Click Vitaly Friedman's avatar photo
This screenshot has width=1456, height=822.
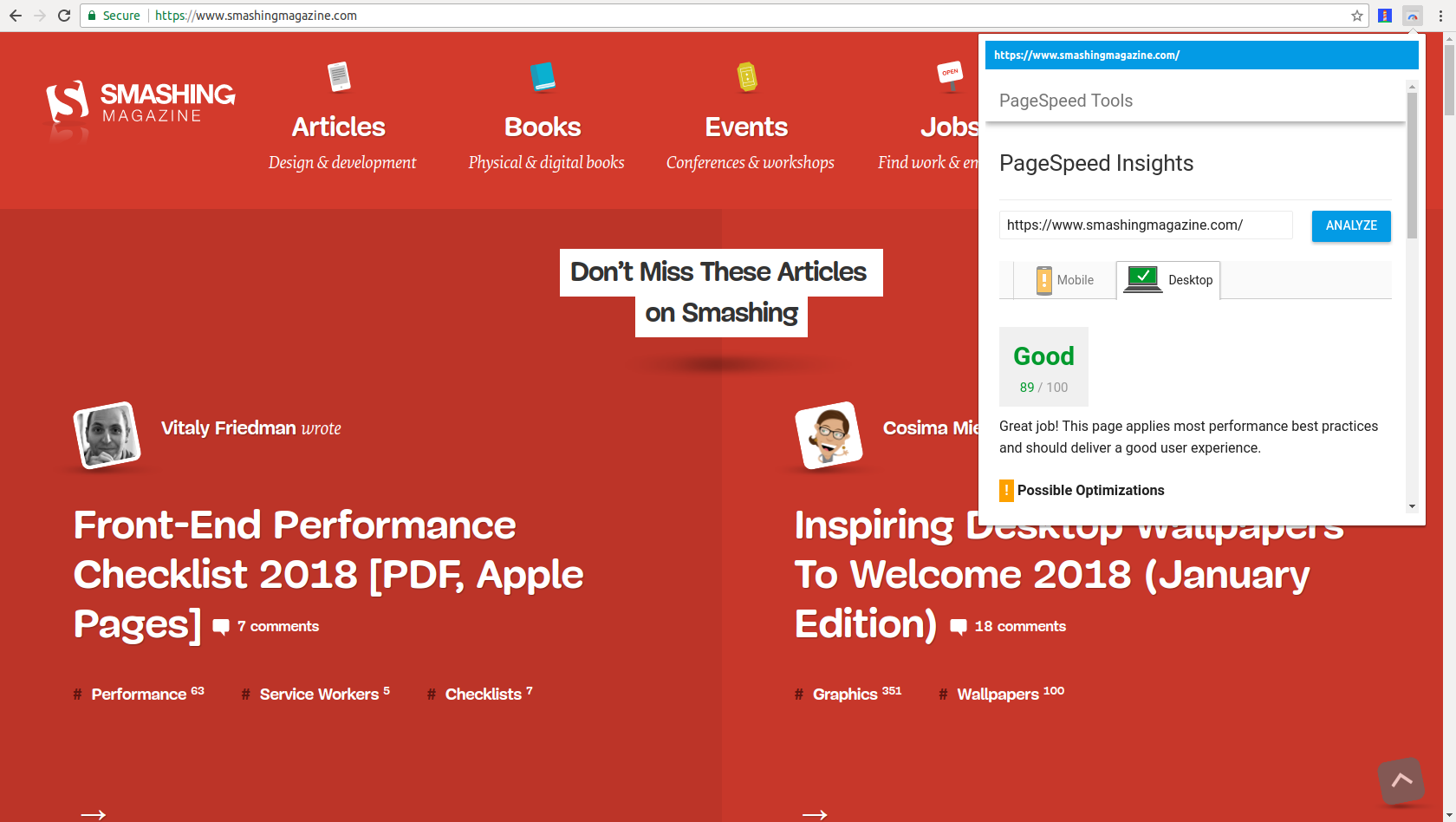pyautogui.click(x=107, y=435)
